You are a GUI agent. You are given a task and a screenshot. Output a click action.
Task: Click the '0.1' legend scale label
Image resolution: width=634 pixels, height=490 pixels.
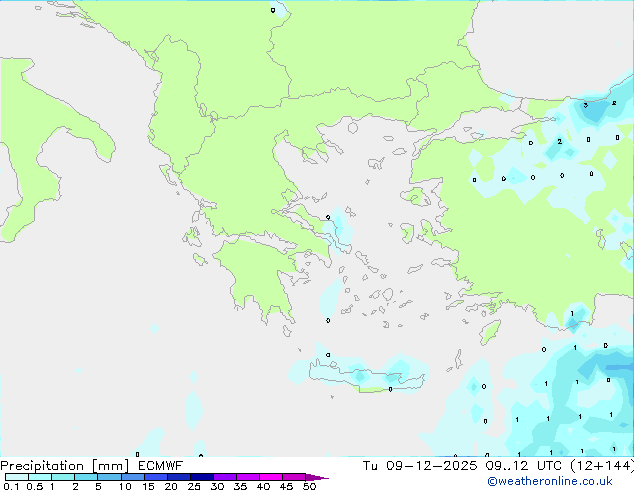[x=11, y=486]
